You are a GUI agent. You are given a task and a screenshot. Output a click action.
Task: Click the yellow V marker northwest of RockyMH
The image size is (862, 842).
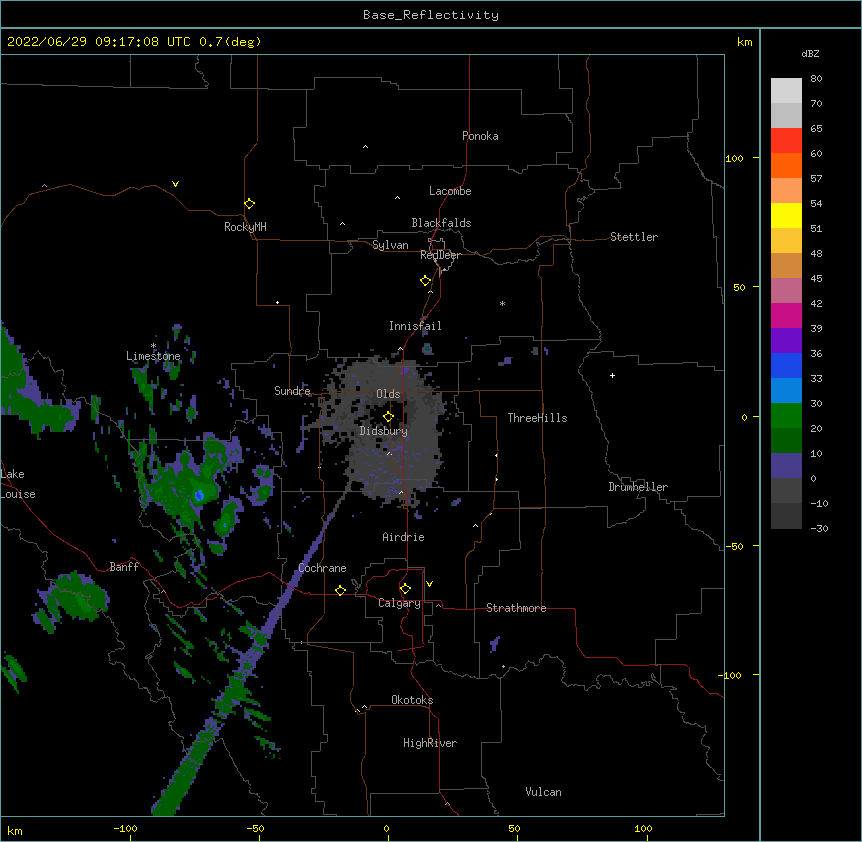(175, 184)
